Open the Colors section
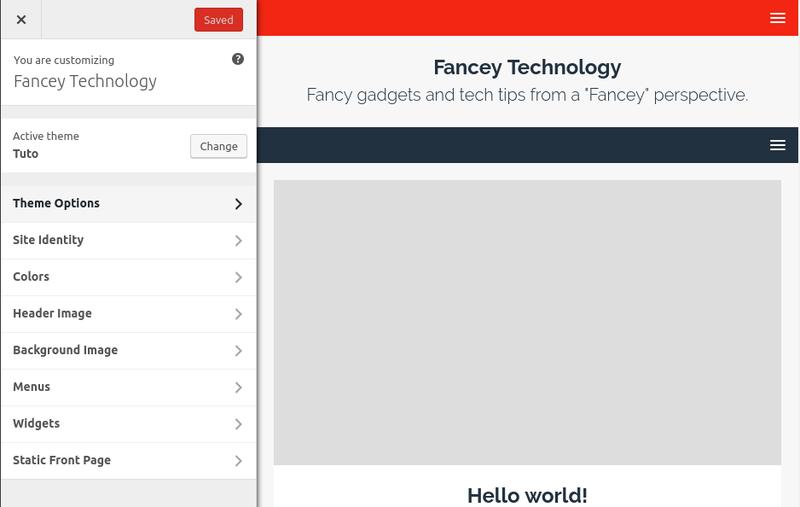Screen dimensions: 800x507 (129, 277)
